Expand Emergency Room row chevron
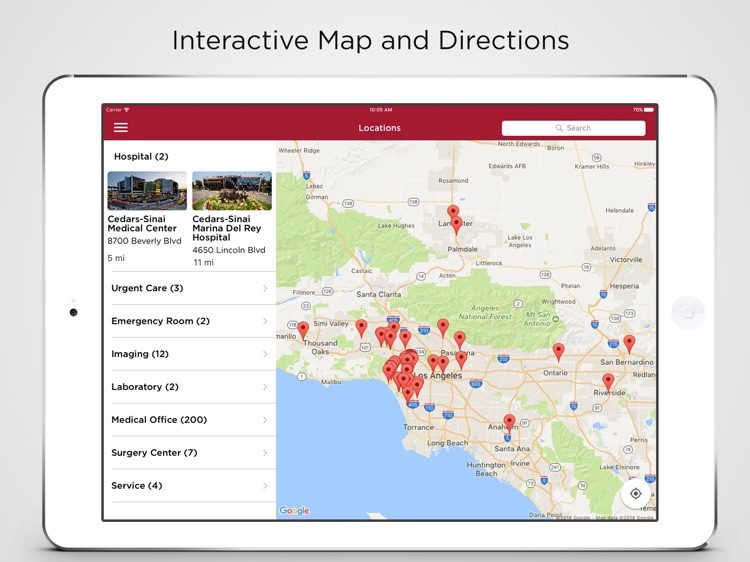The image size is (750, 562). click(x=265, y=321)
